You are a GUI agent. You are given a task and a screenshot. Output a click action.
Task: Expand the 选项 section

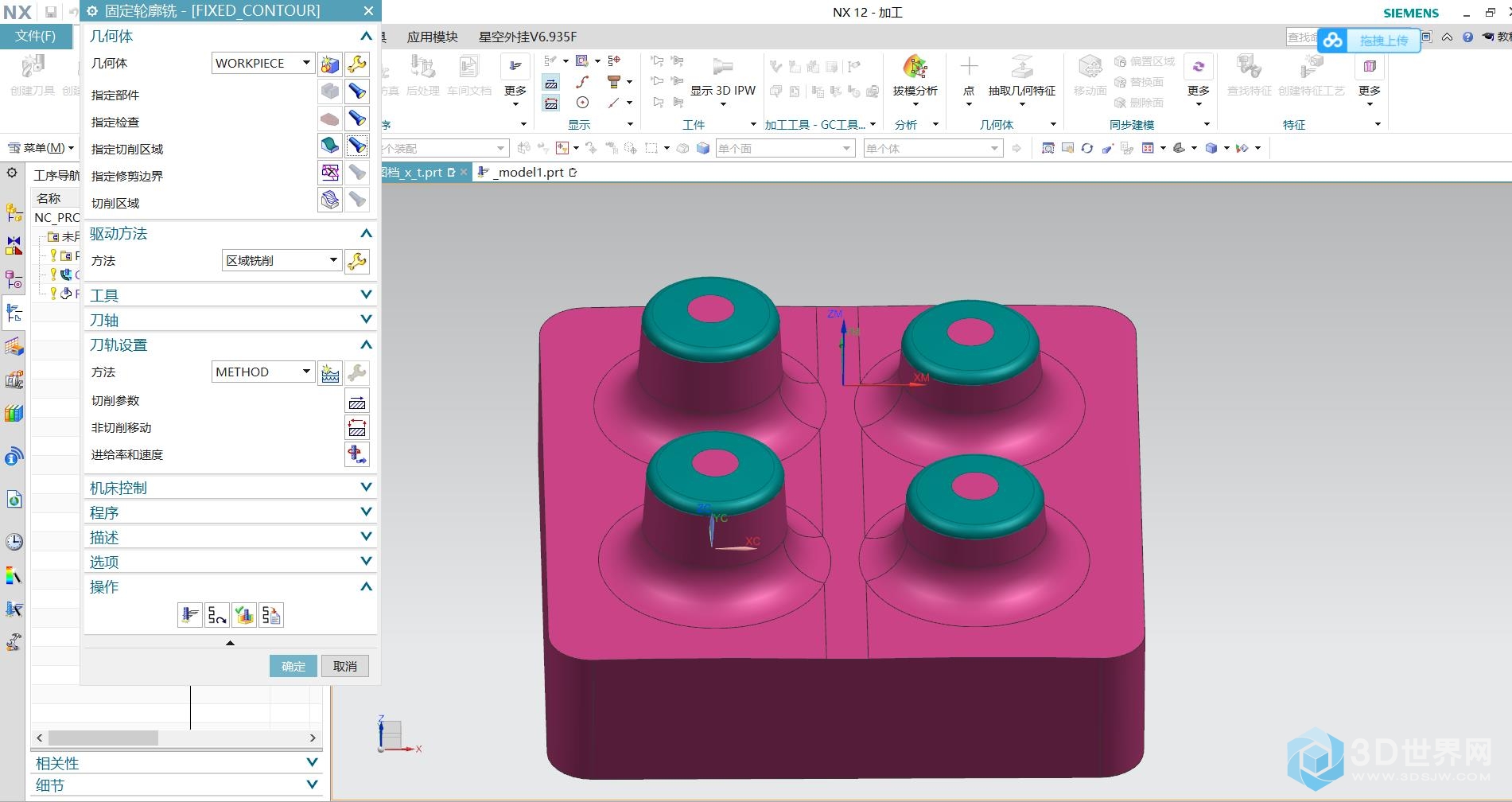point(230,562)
